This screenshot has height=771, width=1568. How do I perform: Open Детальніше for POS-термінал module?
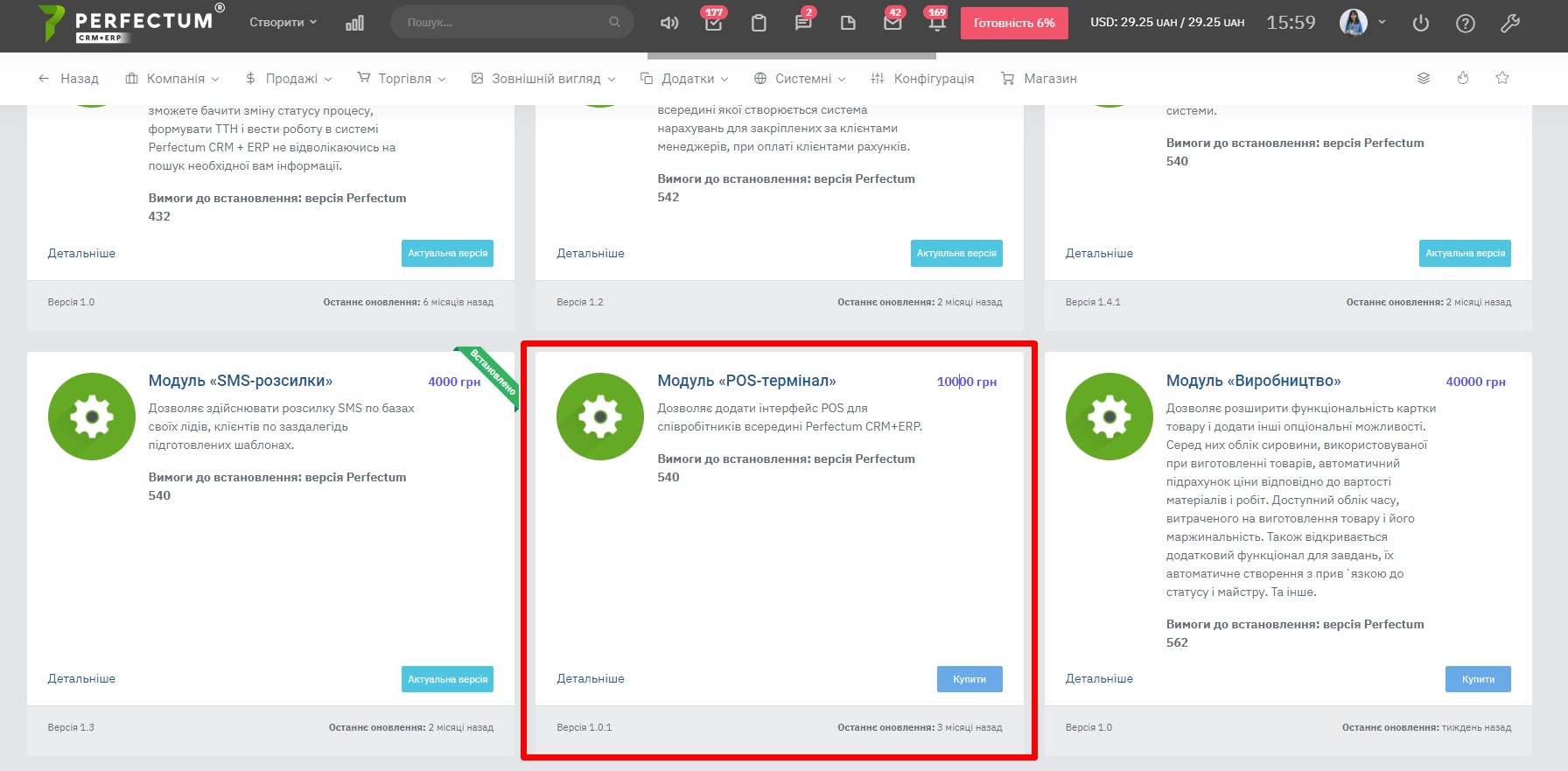(591, 678)
